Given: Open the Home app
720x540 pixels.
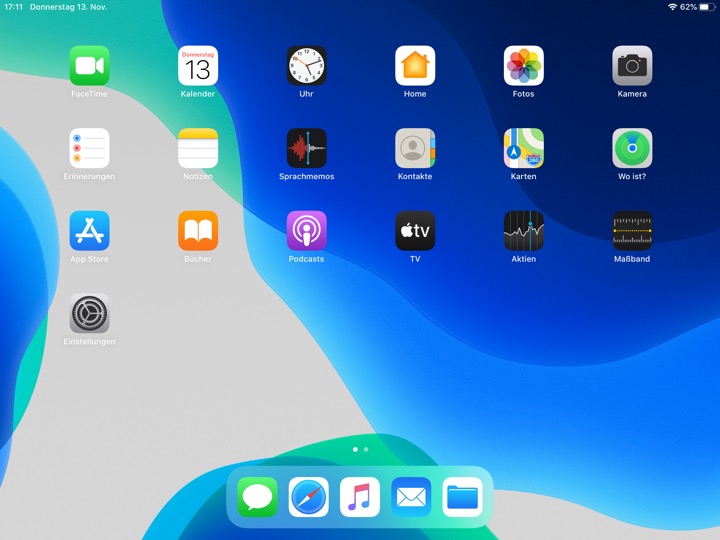Looking at the screenshot, I should [x=415, y=66].
